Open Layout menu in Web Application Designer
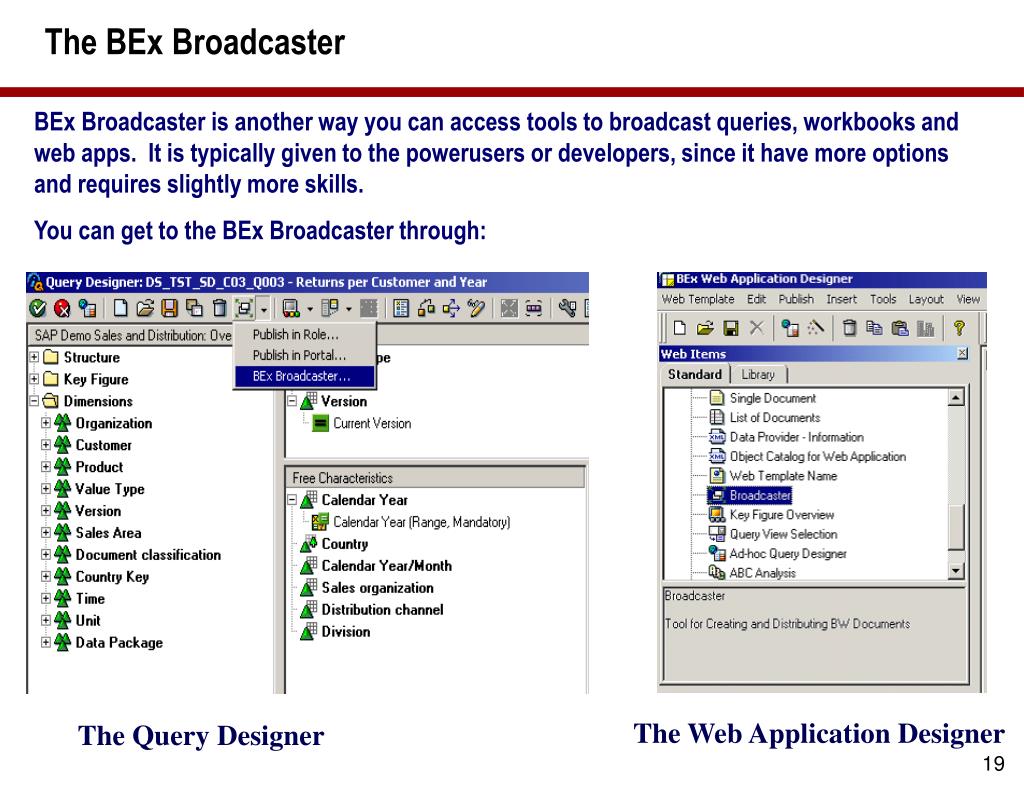The width and height of the screenshot is (1024, 789). (x=926, y=299)
